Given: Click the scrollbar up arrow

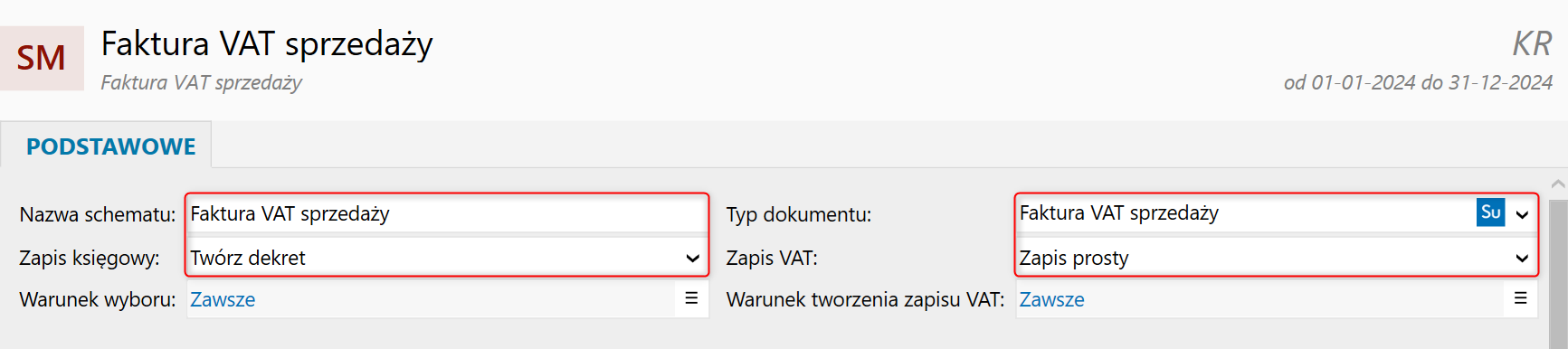Looking at the screenshot, I should (1559, 184).
